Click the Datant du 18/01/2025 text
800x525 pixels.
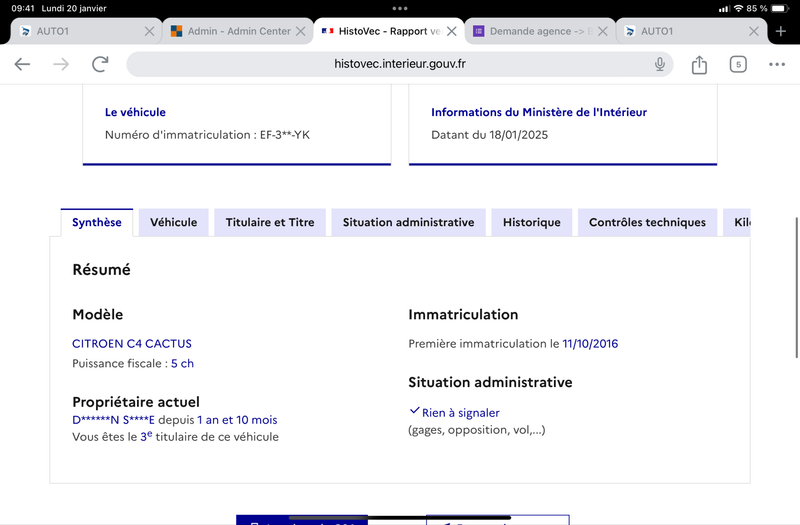(x=489, y=135)
